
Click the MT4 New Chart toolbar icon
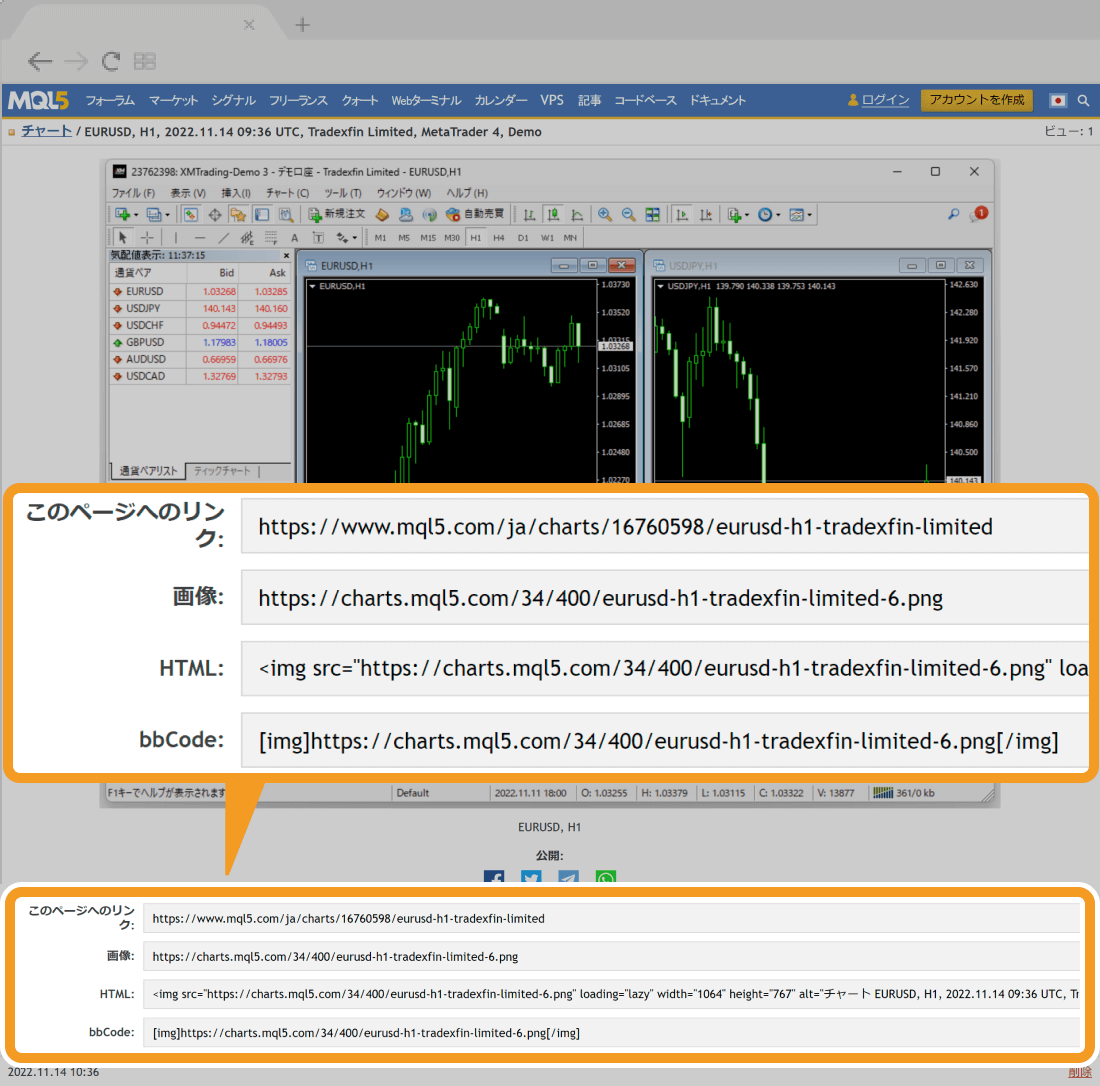tap(123, 215)
